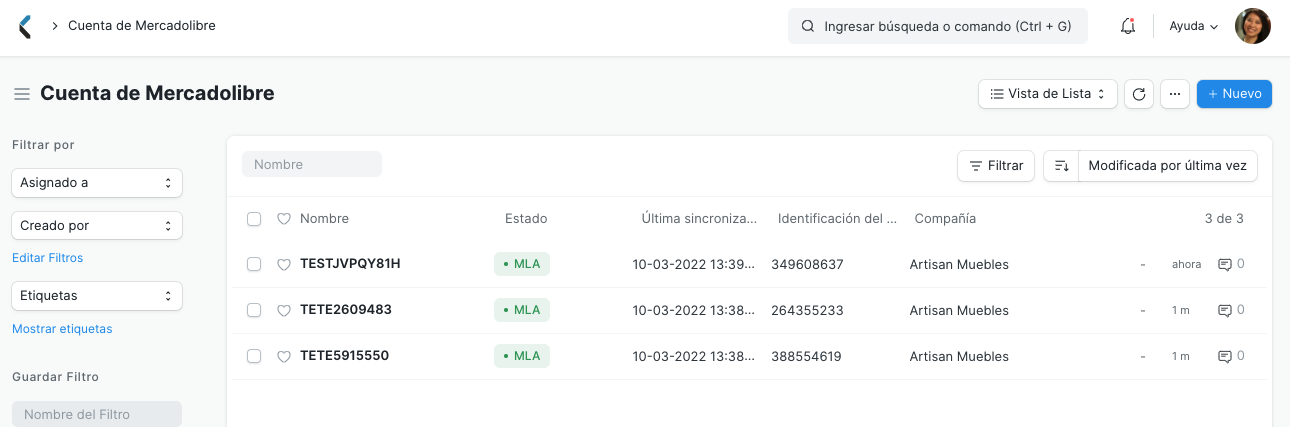This screenshot has width=1290, height=427.
Task: Open the TESTJVPQY81H record
Action: (350, 264)
